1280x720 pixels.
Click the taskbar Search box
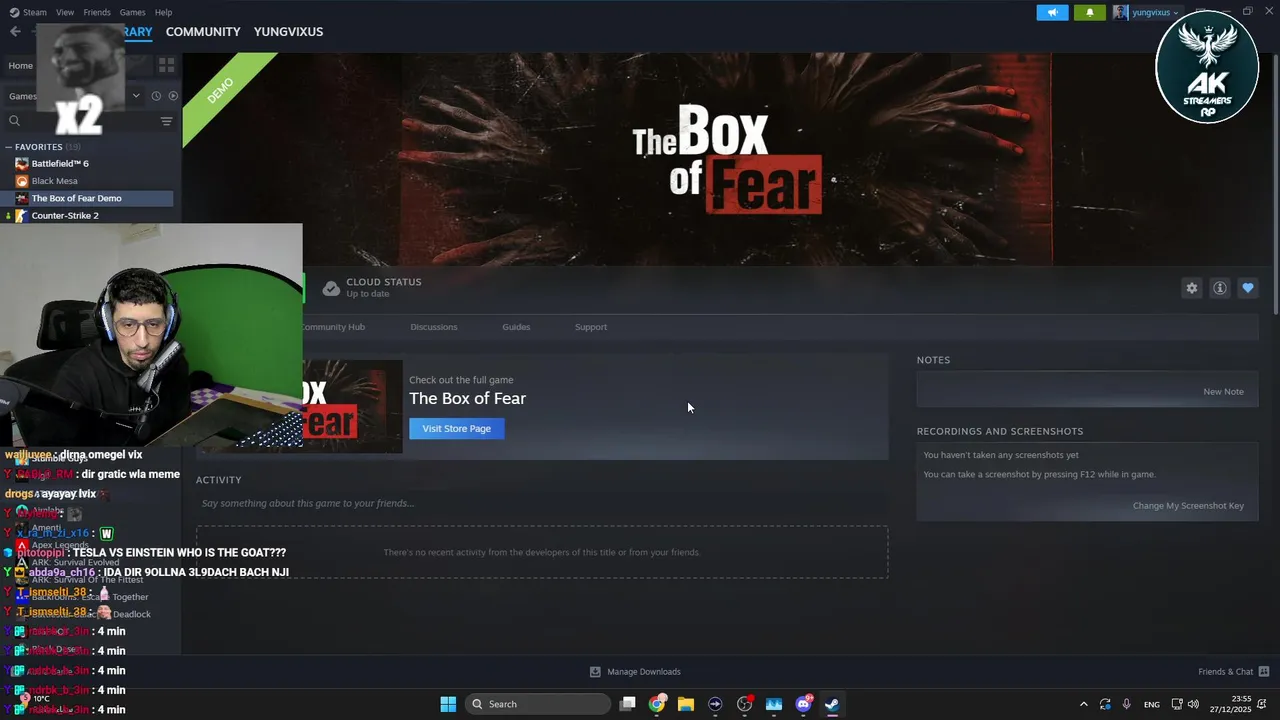tap(538, 704)
